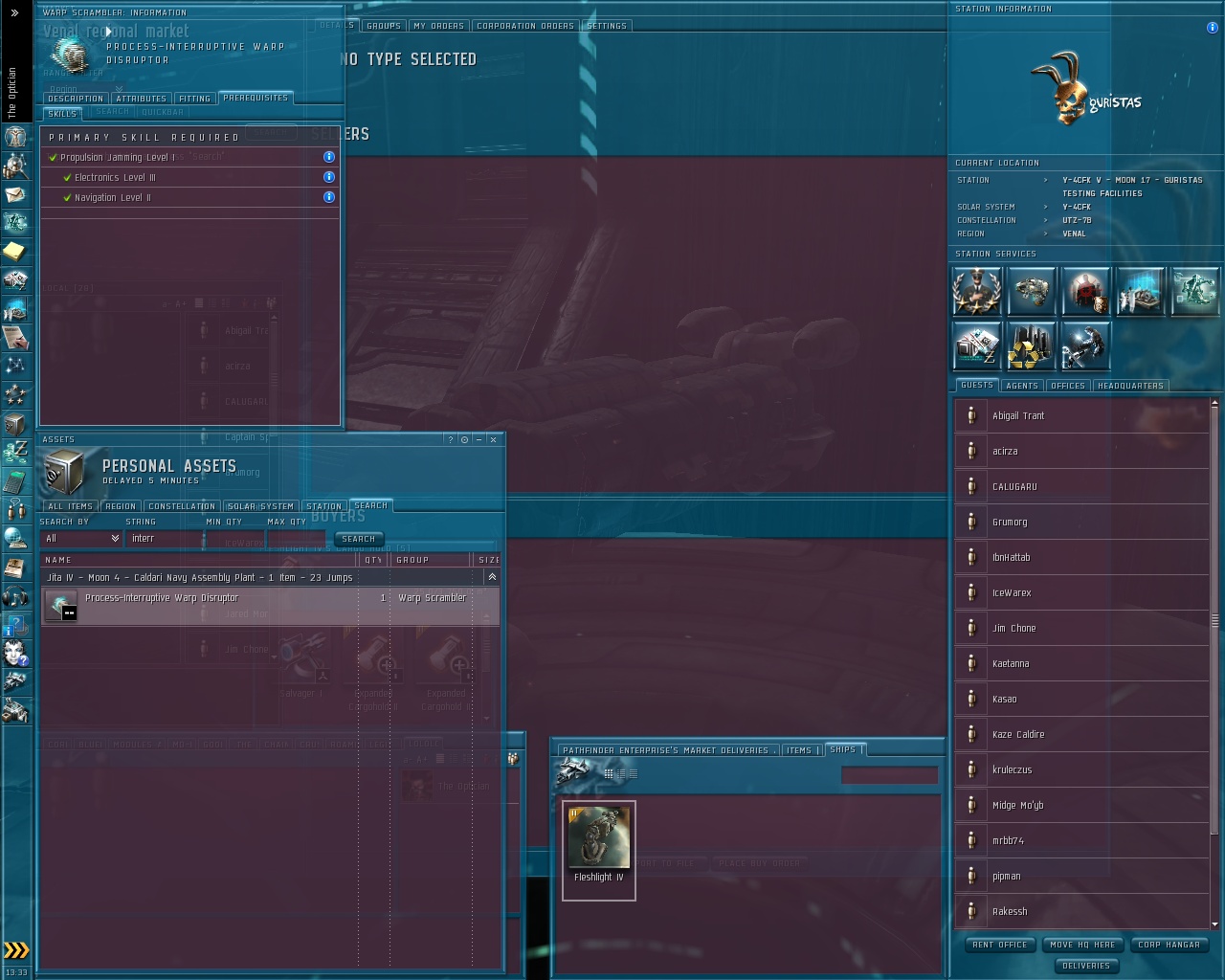Open the assets safe icon in sidebar
Screen dimensions: 1225x980
(x=15, y=423)
